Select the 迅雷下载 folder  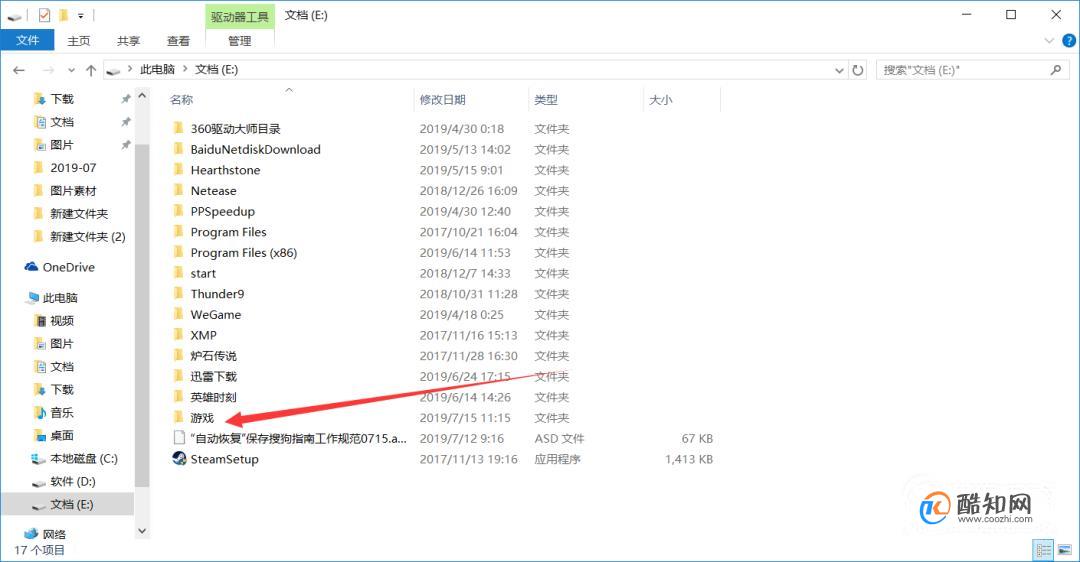[x=214, y=377]
